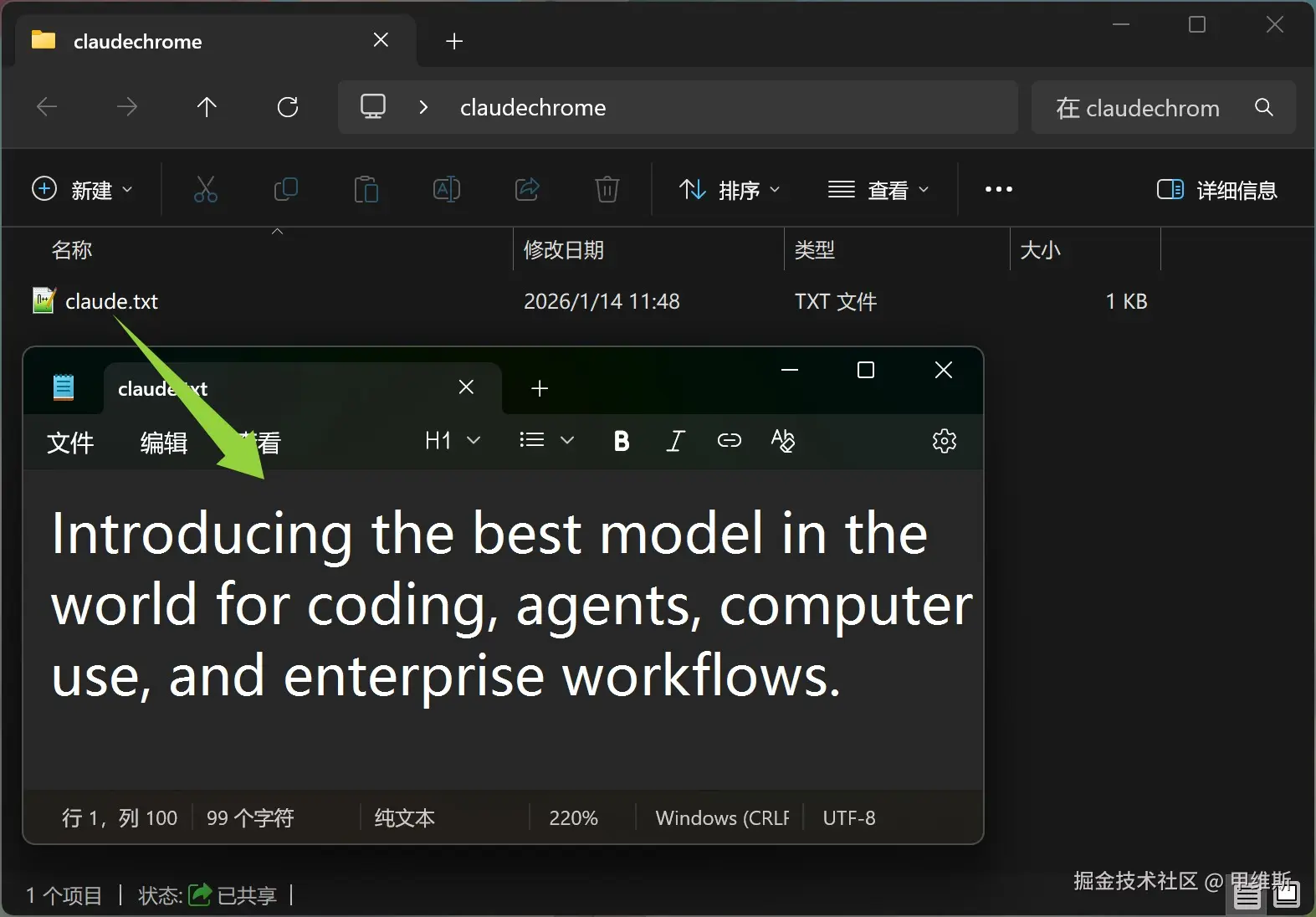Open the more options ellipsis in Explorer

999,190
